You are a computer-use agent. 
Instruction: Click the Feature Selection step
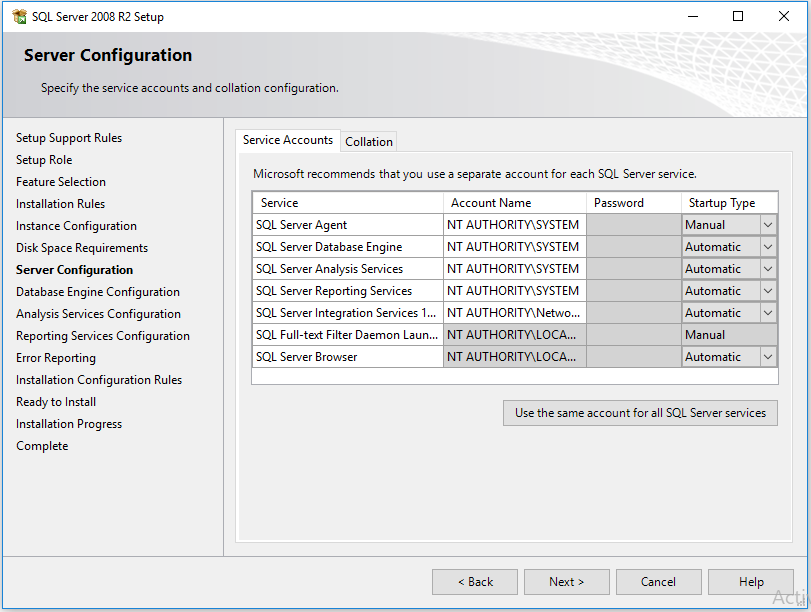pos(61,182)
